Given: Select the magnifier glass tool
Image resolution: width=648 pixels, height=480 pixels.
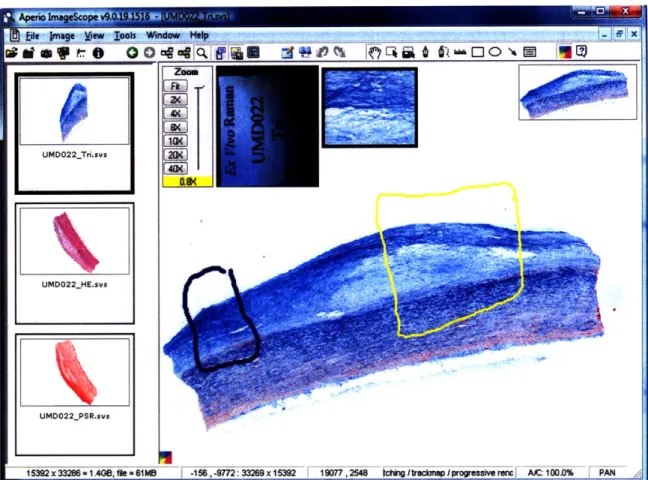Looking at the screenshot, I should 202,53.
